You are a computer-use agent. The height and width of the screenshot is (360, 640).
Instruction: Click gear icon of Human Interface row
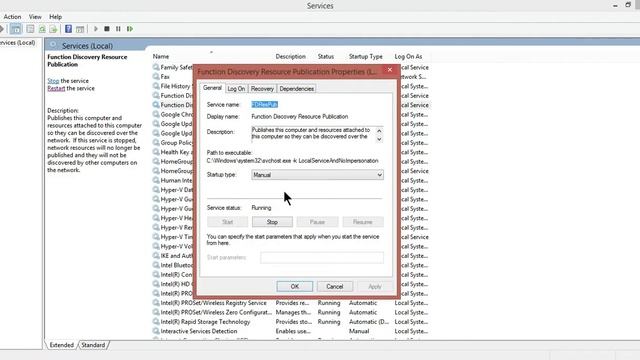coord(156,180)
